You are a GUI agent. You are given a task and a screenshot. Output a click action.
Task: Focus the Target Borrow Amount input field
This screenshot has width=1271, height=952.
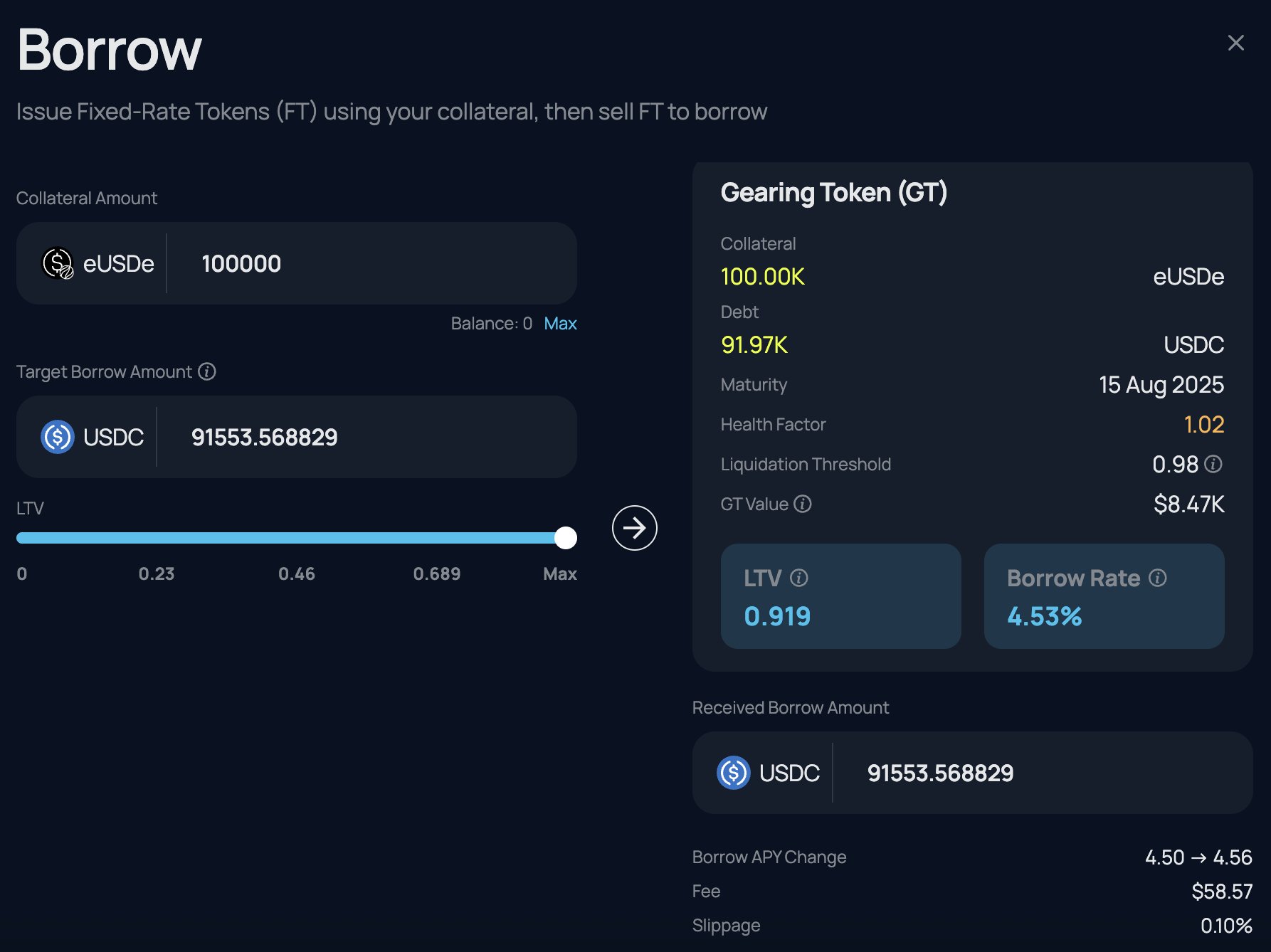click(366, 437)
